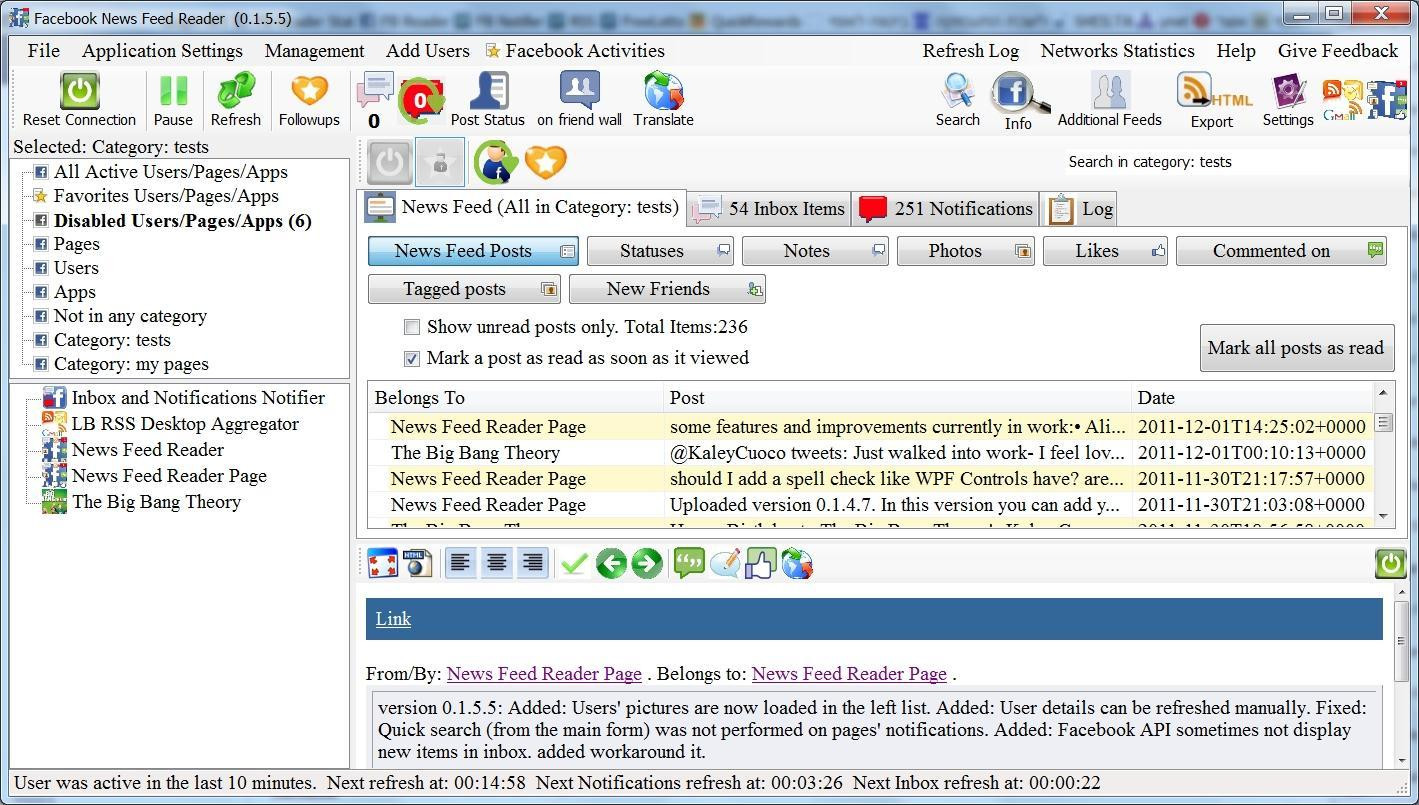Pause the feed refreshing
This screenshot has height=805, width=1419.
click(x=173, y=92)
